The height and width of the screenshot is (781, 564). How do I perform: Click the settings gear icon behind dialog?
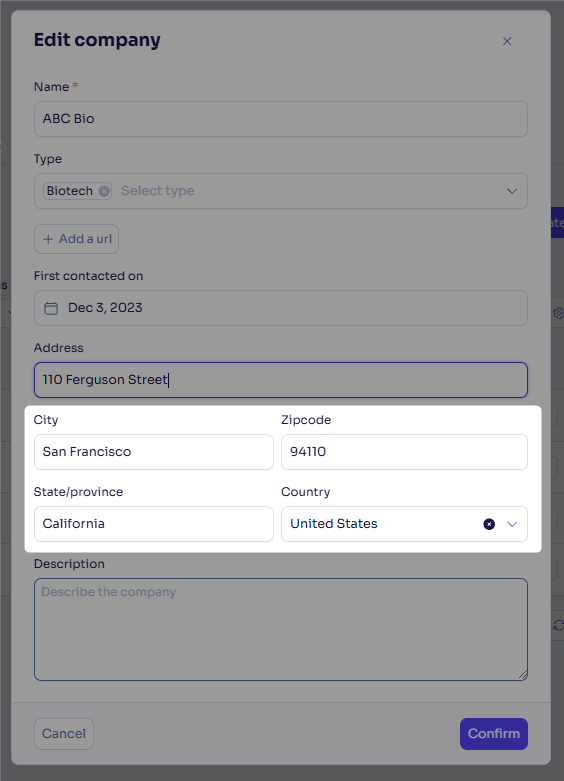coord(559,313)
